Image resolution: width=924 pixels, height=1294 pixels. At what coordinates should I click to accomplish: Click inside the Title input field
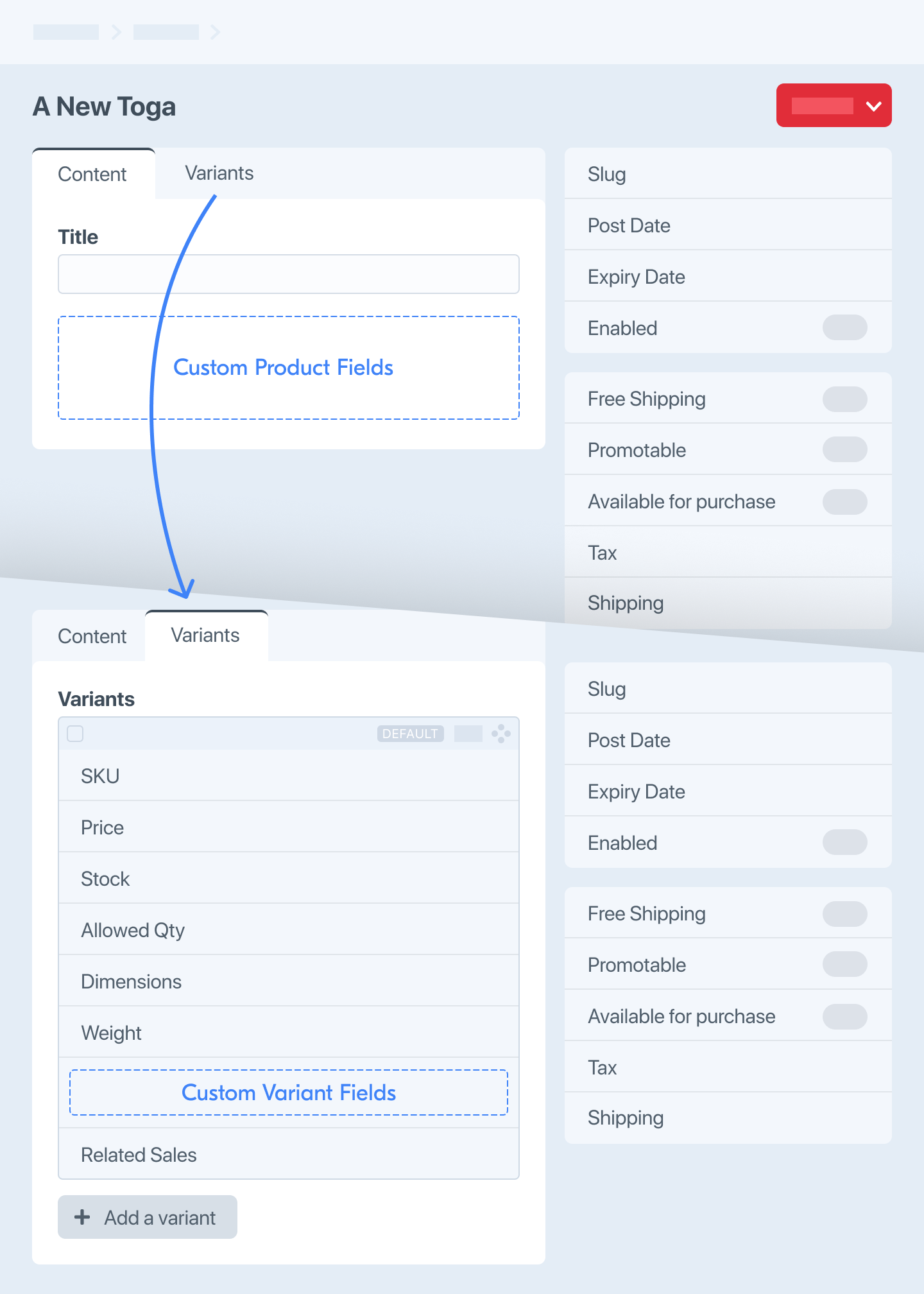tap(288, 274)
